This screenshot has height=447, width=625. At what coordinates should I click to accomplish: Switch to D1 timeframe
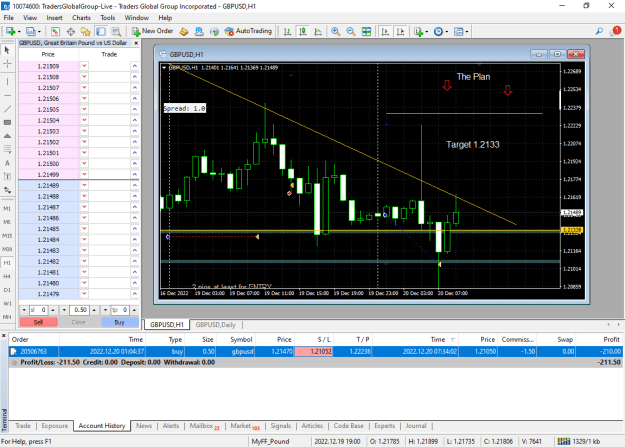point(7,290)
